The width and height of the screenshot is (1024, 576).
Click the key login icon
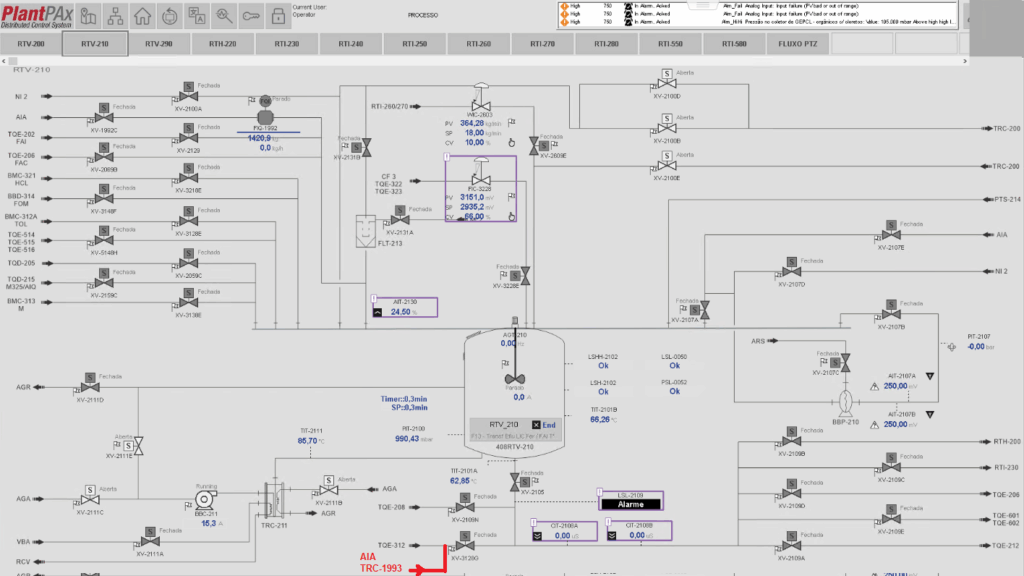(x=251, y=16)
